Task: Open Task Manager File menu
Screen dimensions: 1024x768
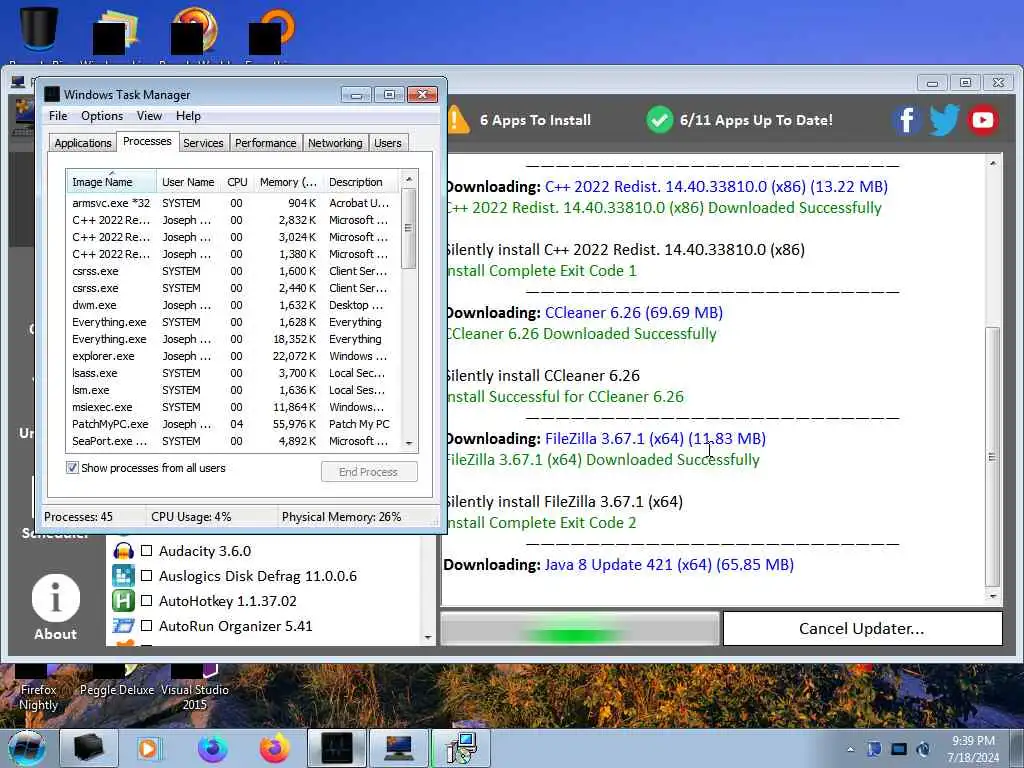Action: pos(58,116)
